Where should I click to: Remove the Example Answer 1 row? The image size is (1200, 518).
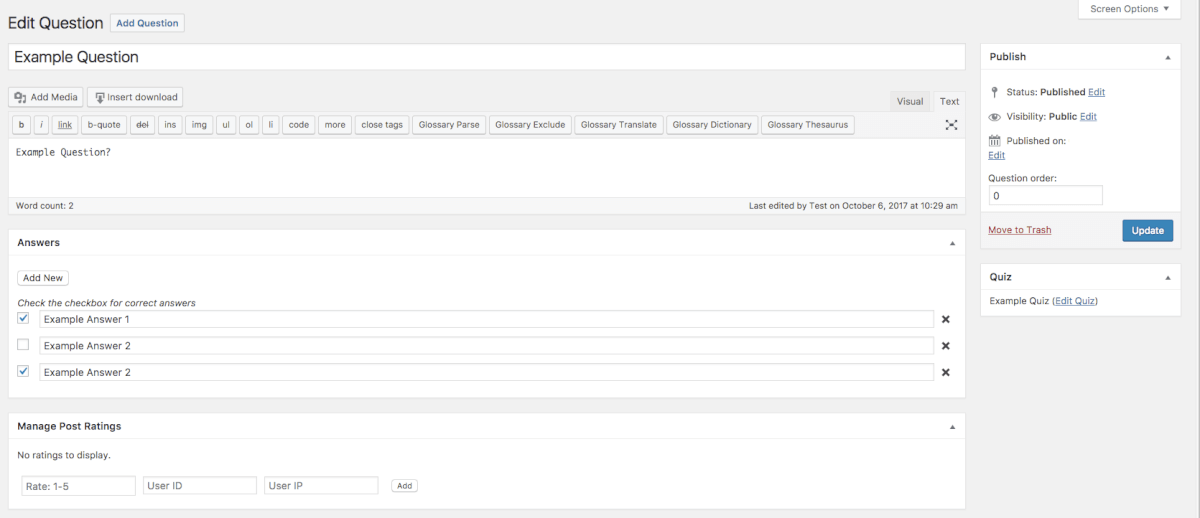pos(945,320)
